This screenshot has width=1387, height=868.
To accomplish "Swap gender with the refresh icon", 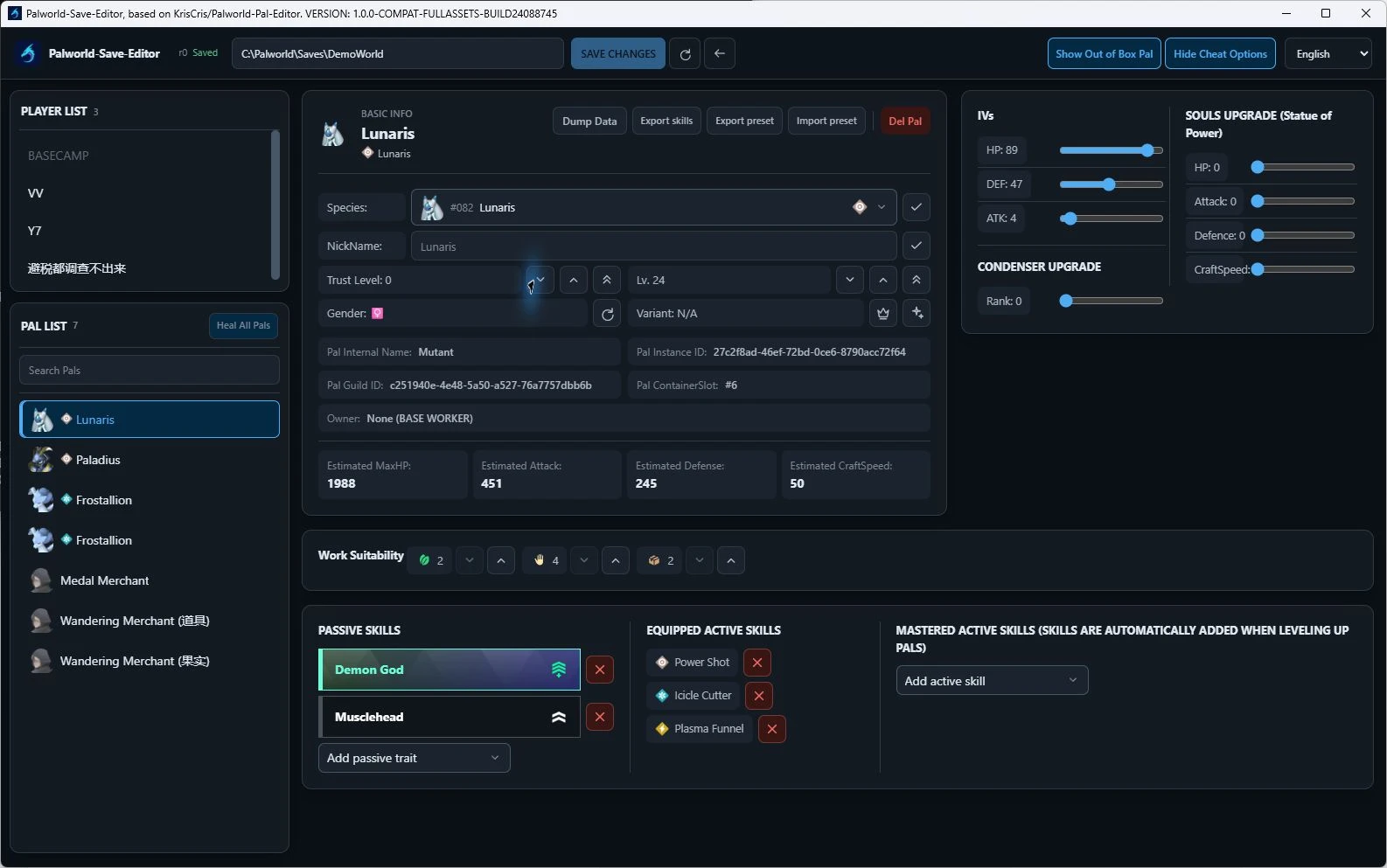I will click(x=607, y=313).
